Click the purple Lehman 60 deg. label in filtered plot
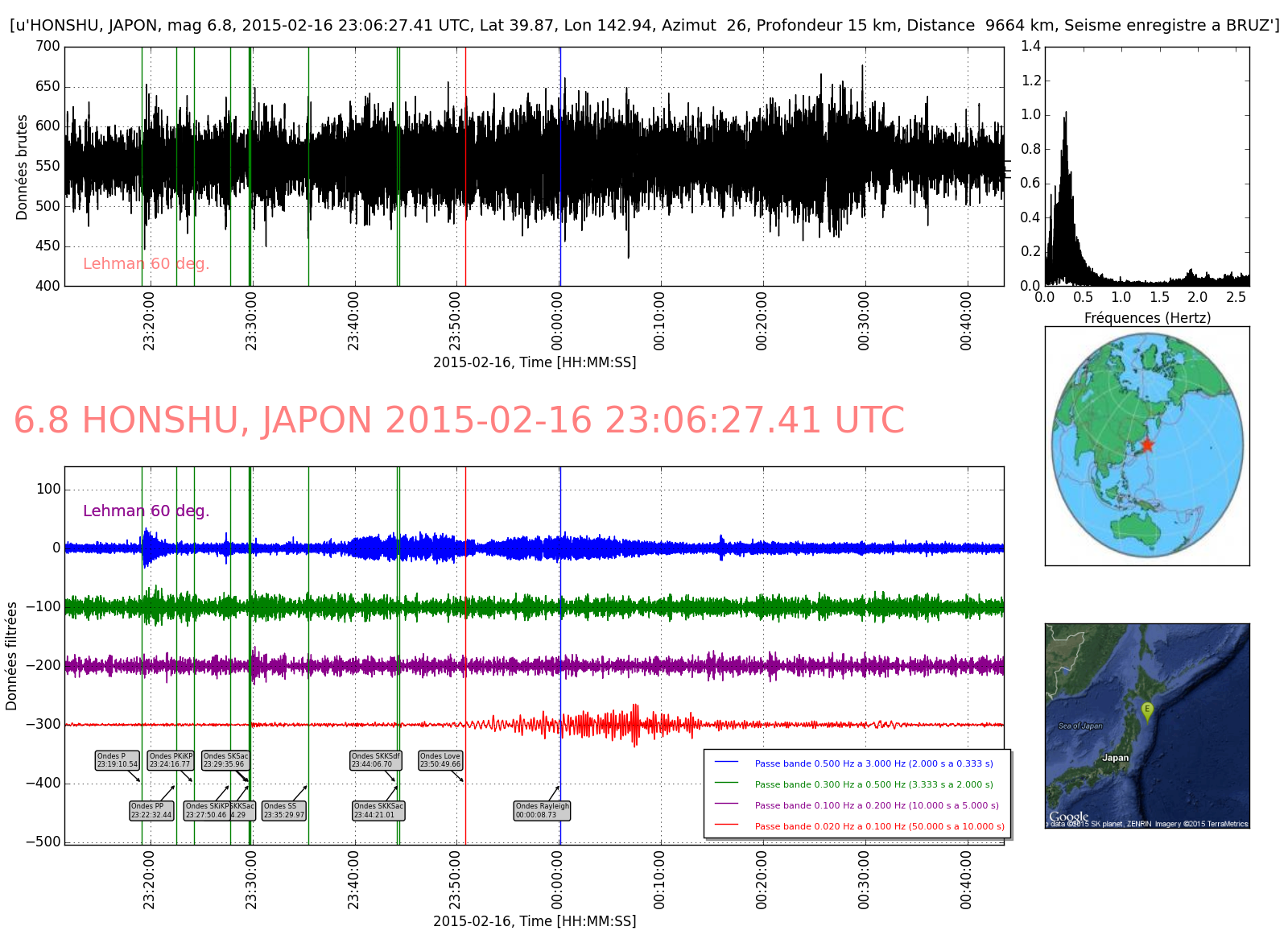 coord(146,511)
